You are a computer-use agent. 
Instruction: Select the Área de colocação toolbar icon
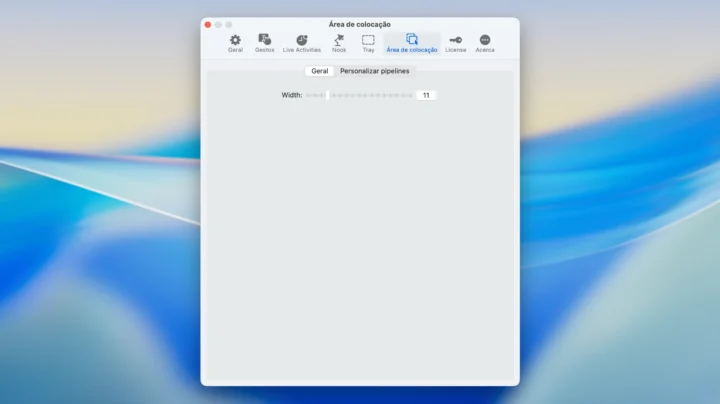coord(412,42)
